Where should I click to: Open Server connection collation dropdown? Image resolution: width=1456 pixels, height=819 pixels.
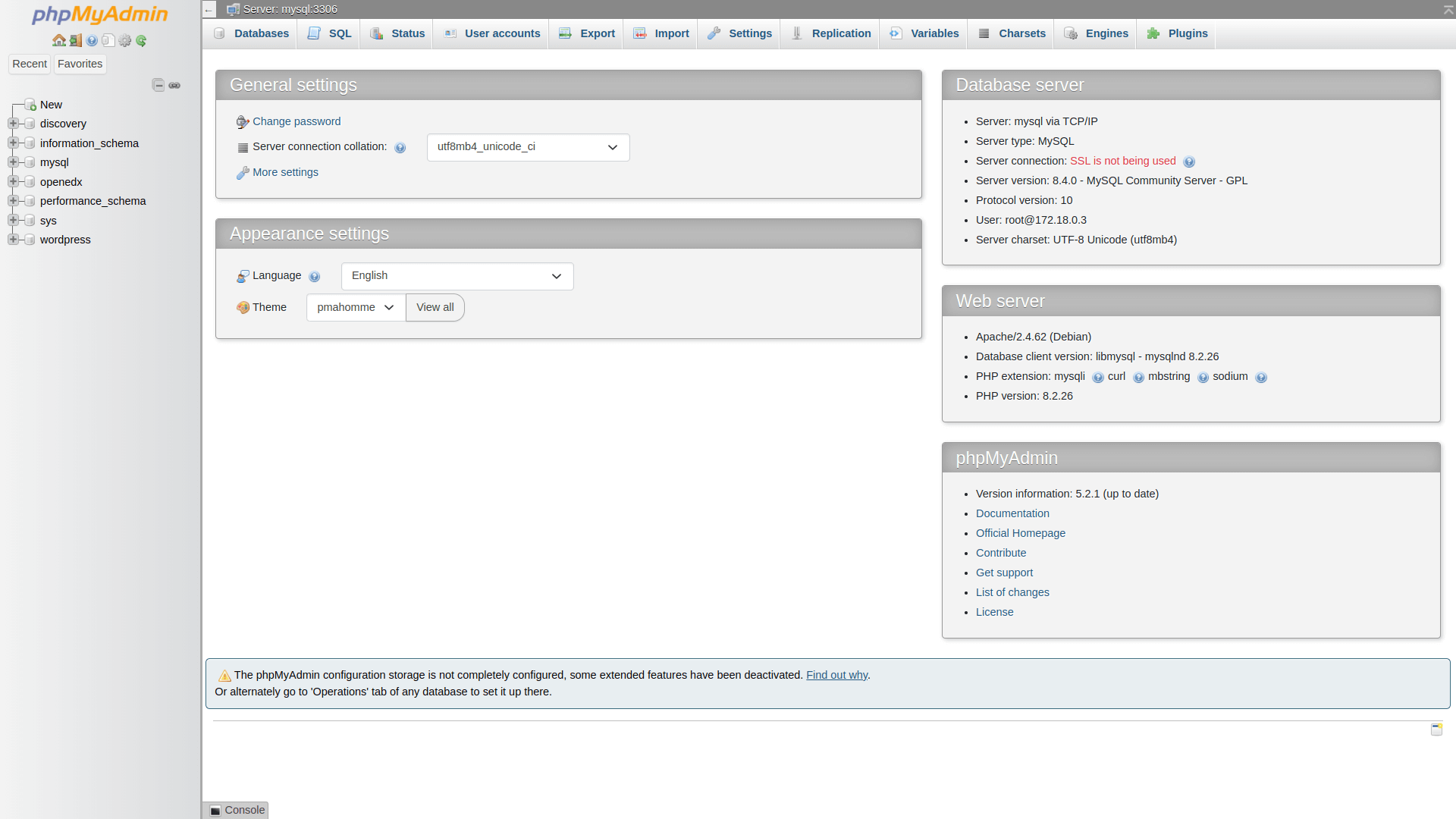point(528,147)
